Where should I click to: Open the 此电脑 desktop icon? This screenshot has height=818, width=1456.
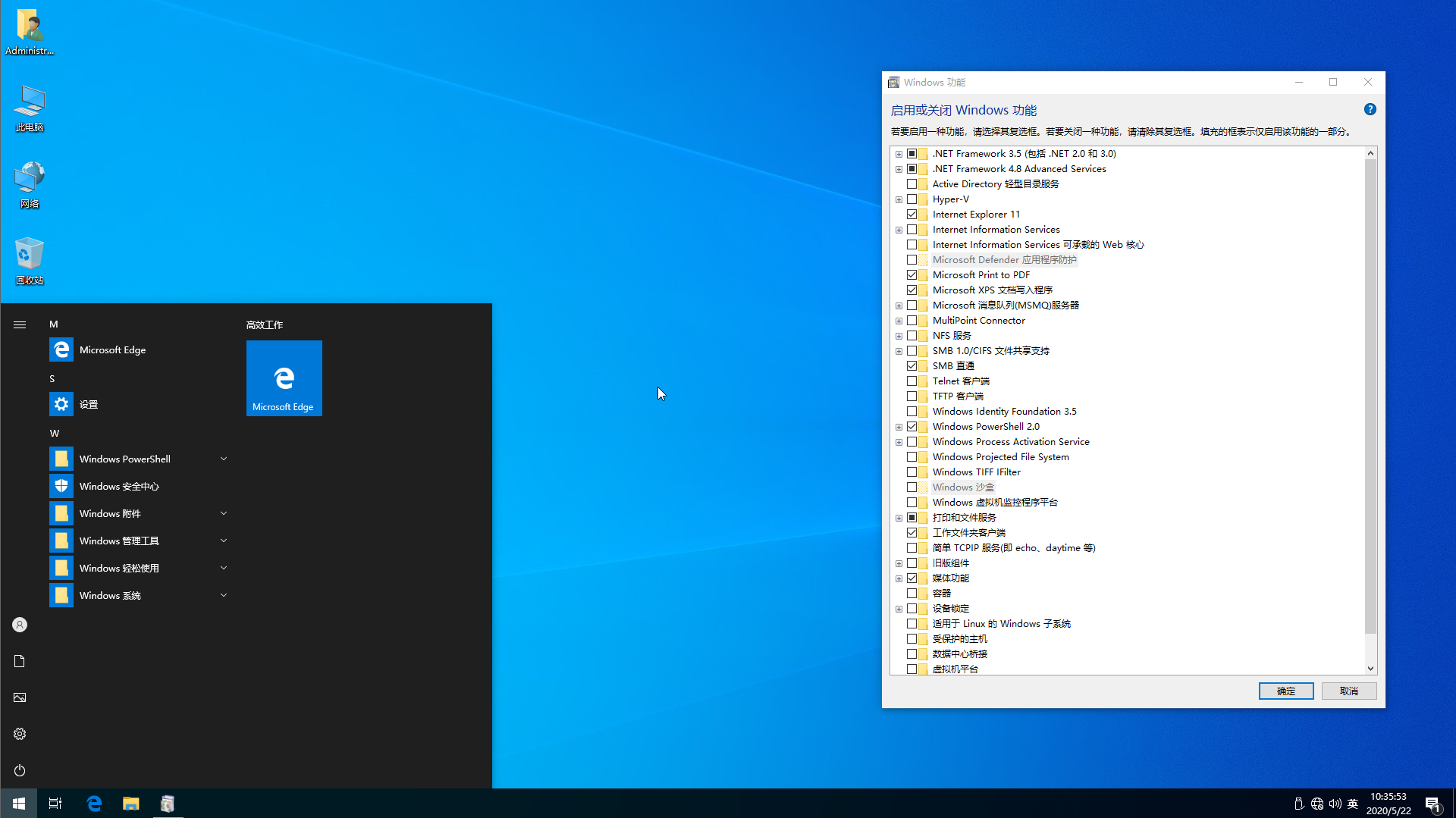[x=30, y=108]
